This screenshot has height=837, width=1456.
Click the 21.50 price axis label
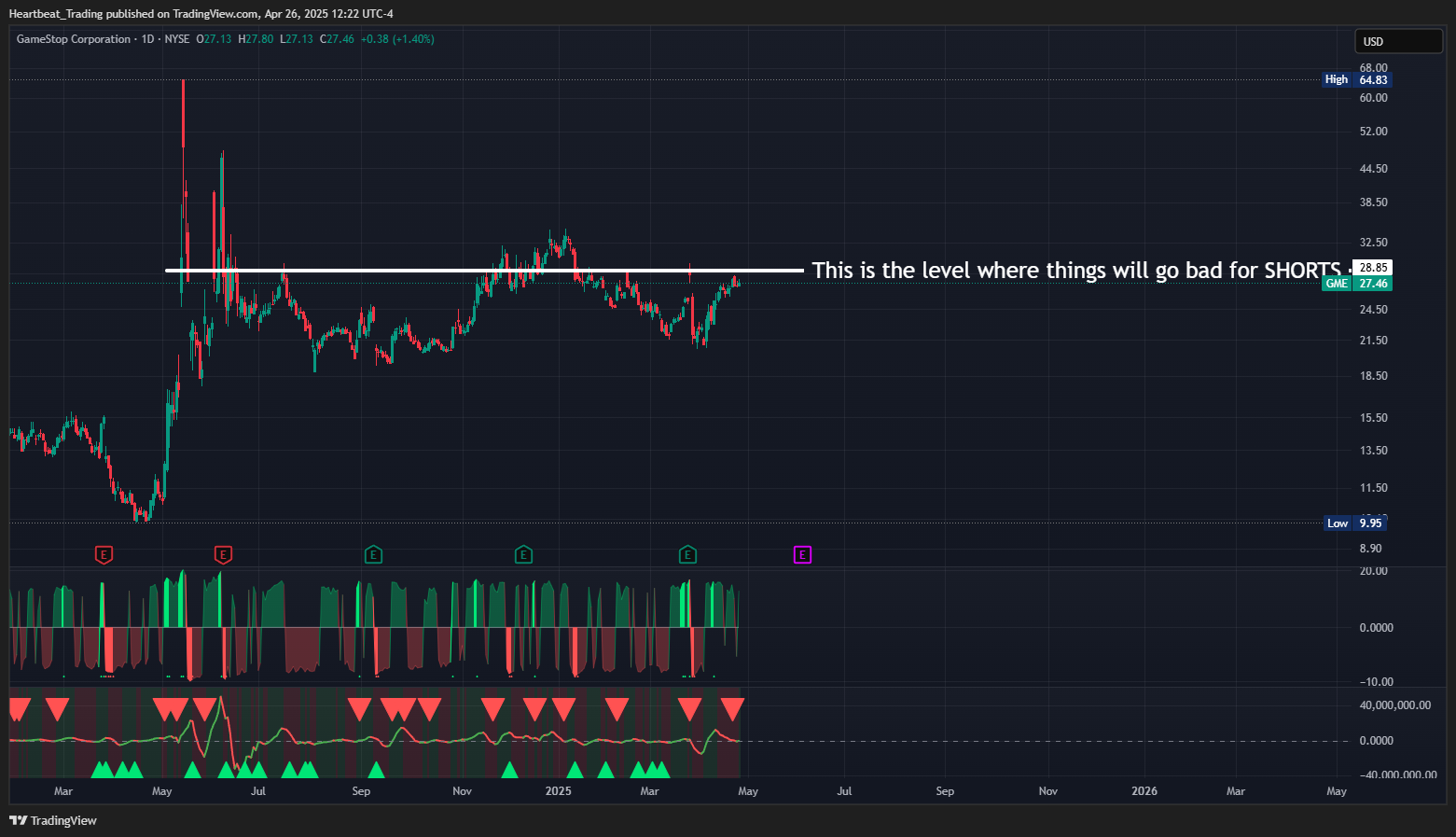(1373, 341)
